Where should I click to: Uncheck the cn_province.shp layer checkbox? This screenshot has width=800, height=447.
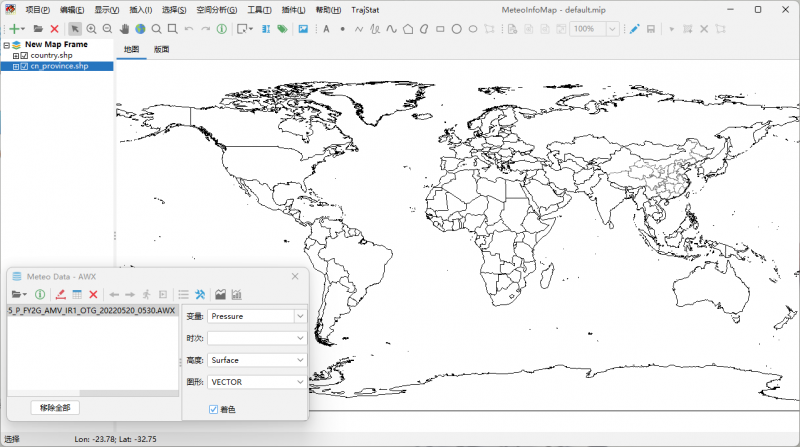[x=24, y=66]
